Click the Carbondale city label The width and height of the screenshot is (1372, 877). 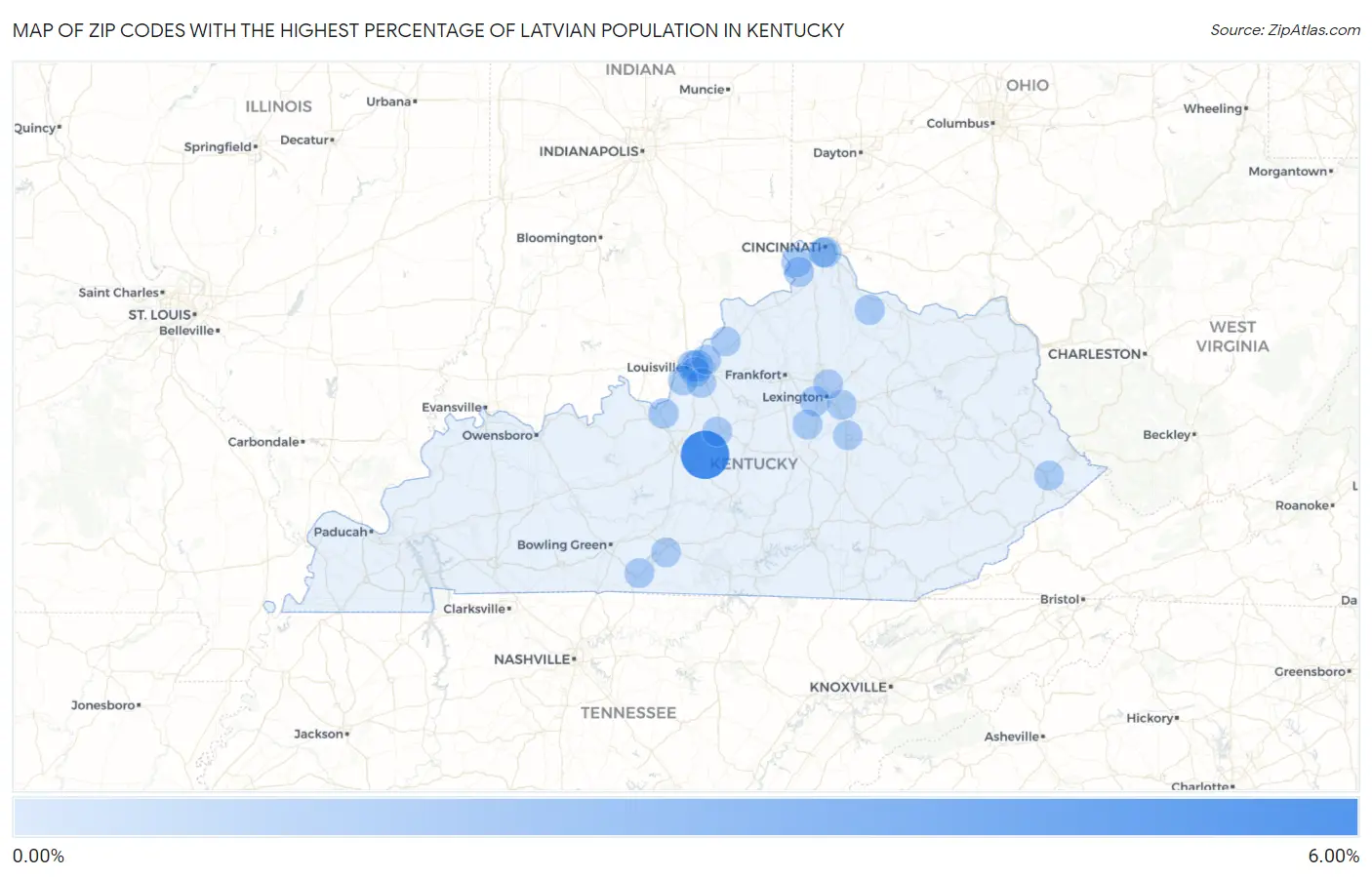tap(264, 442)
